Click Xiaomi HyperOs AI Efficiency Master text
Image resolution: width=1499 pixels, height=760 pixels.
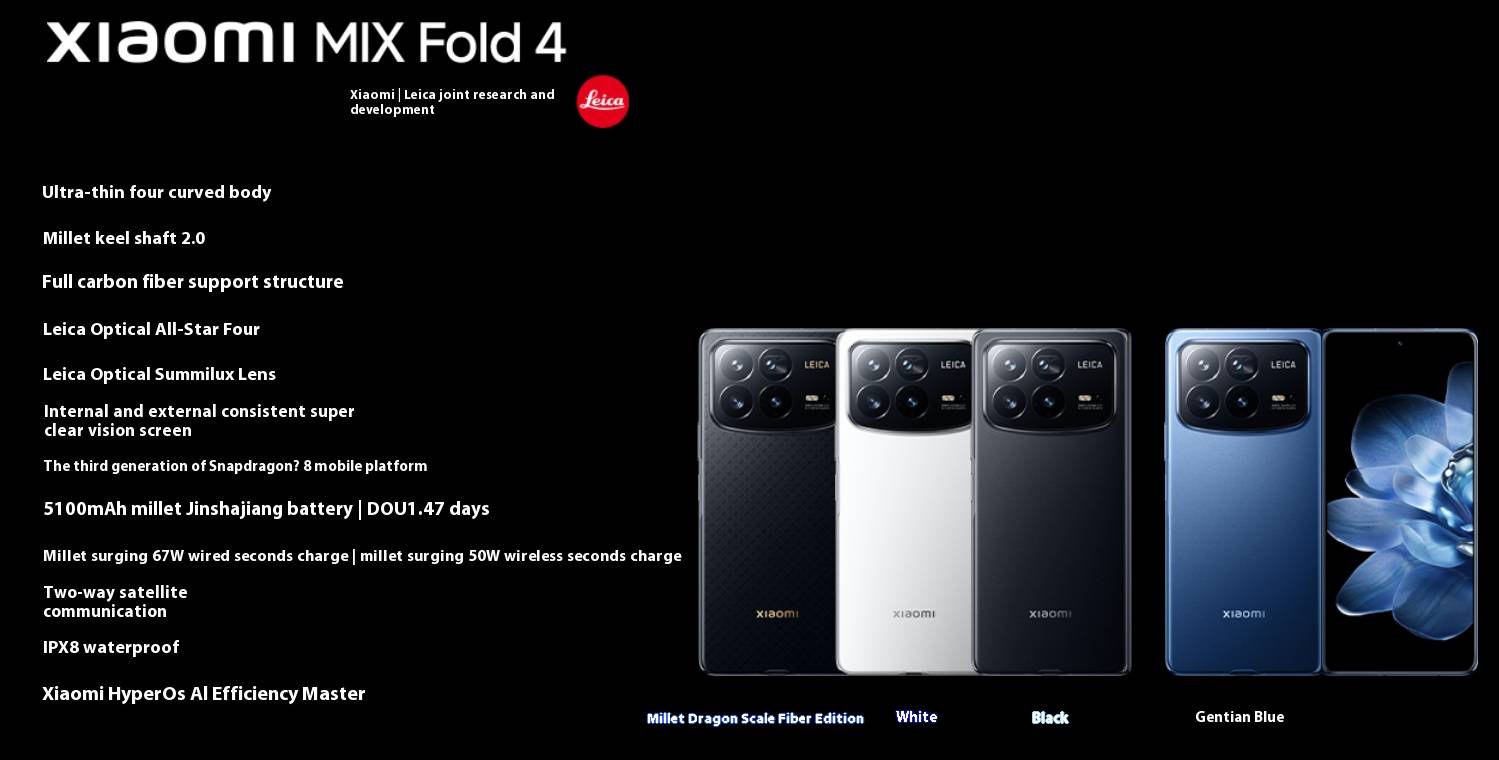(x=204, y=694)
